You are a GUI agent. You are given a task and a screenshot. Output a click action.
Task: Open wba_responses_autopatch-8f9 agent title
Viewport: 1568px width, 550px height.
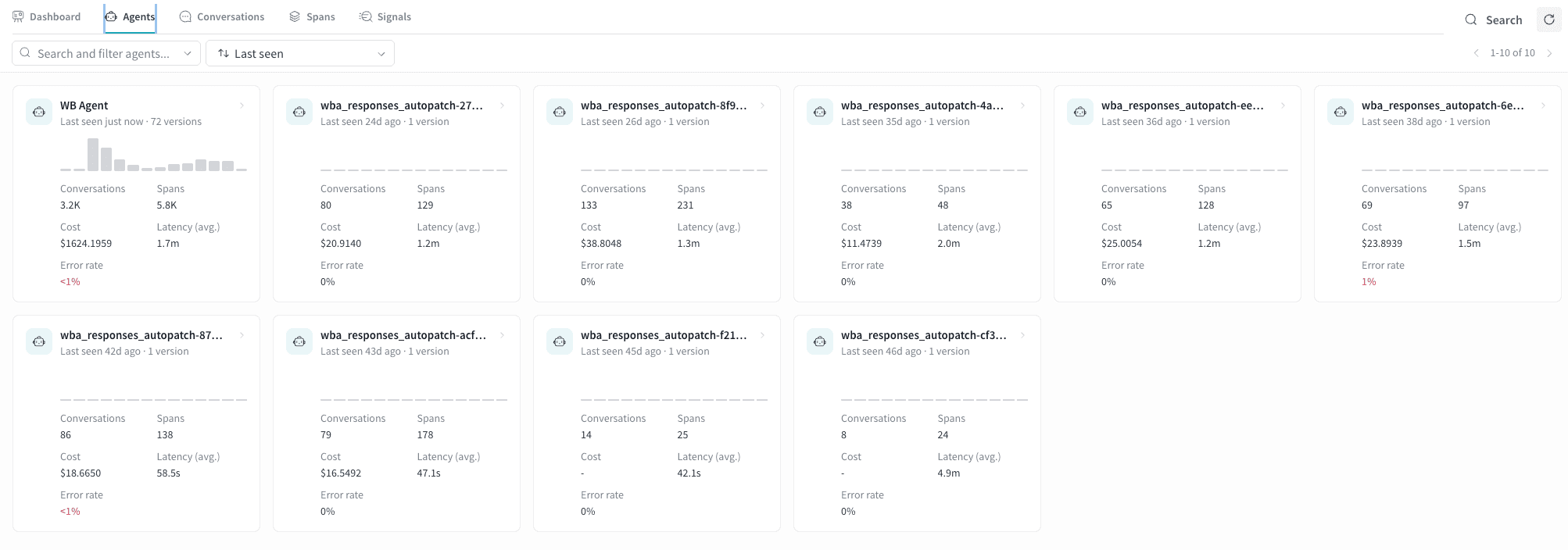[x=664, y=105]
